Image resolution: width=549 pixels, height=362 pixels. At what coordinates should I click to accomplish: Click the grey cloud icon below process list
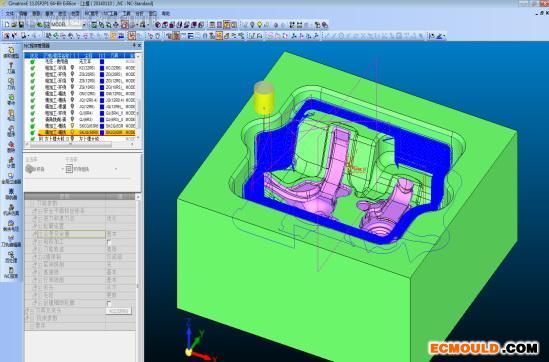tap(30, 169)
